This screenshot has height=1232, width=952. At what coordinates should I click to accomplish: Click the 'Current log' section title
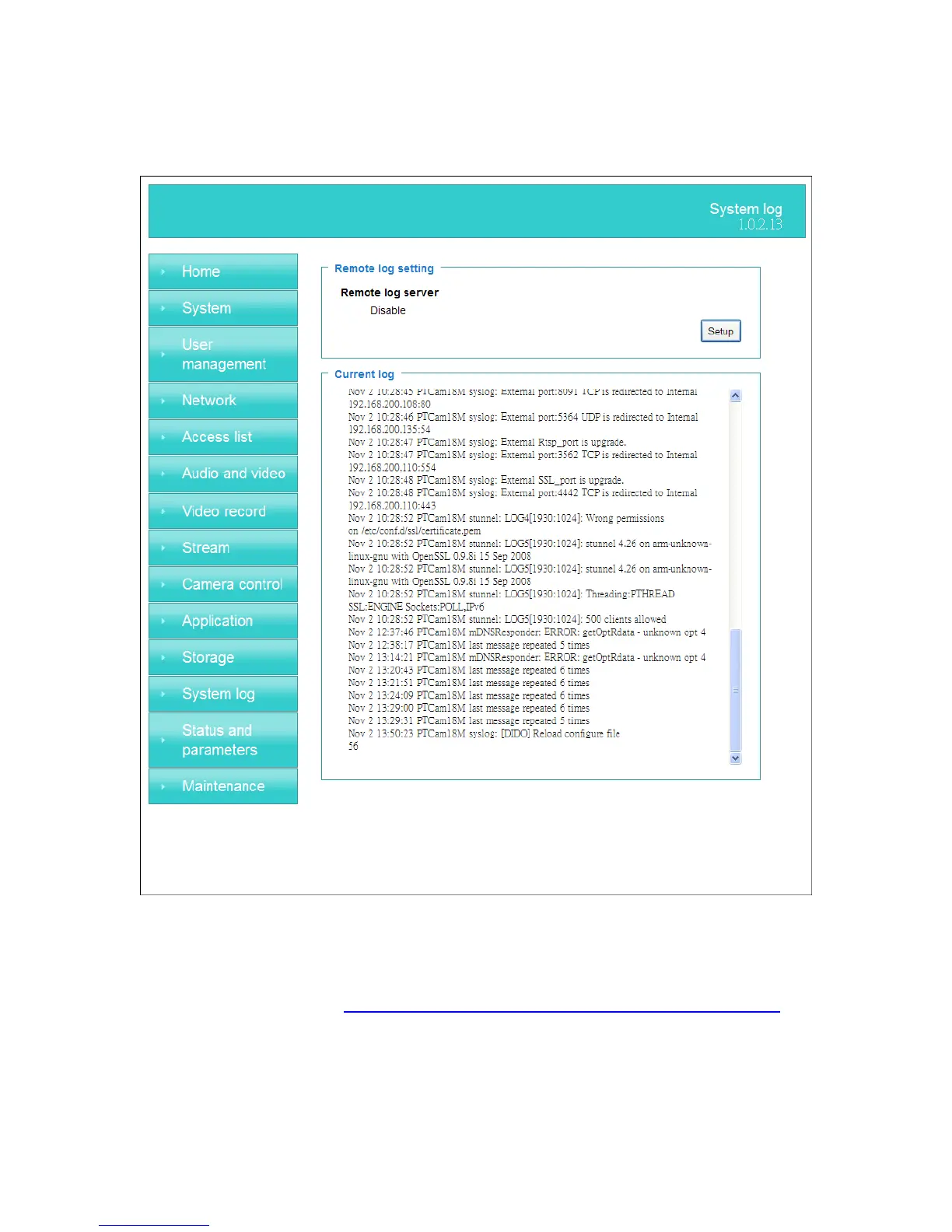pos(364,374)
